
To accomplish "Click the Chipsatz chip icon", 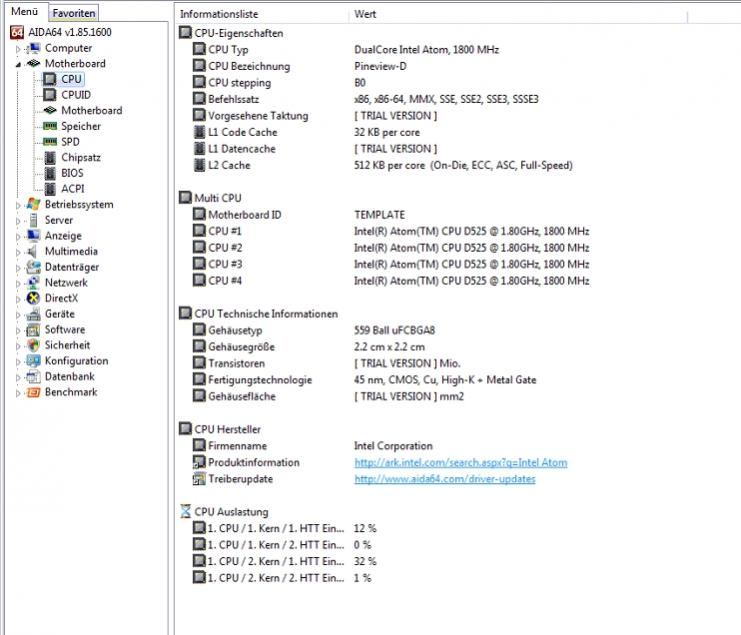I will coord(50,157).
